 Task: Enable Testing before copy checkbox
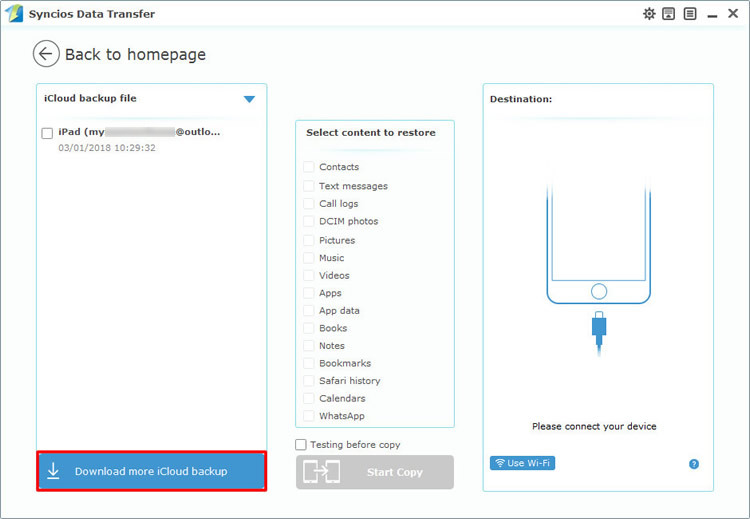(301, 445)
